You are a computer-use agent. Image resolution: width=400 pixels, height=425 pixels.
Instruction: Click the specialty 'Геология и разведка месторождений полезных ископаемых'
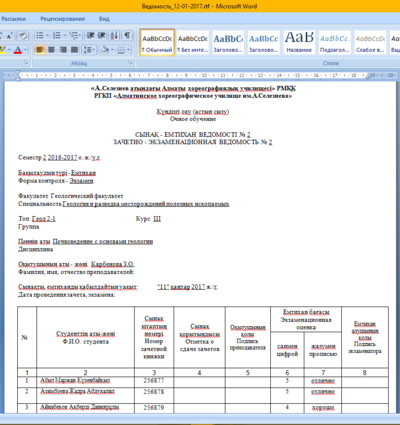[x=146, y=204]
